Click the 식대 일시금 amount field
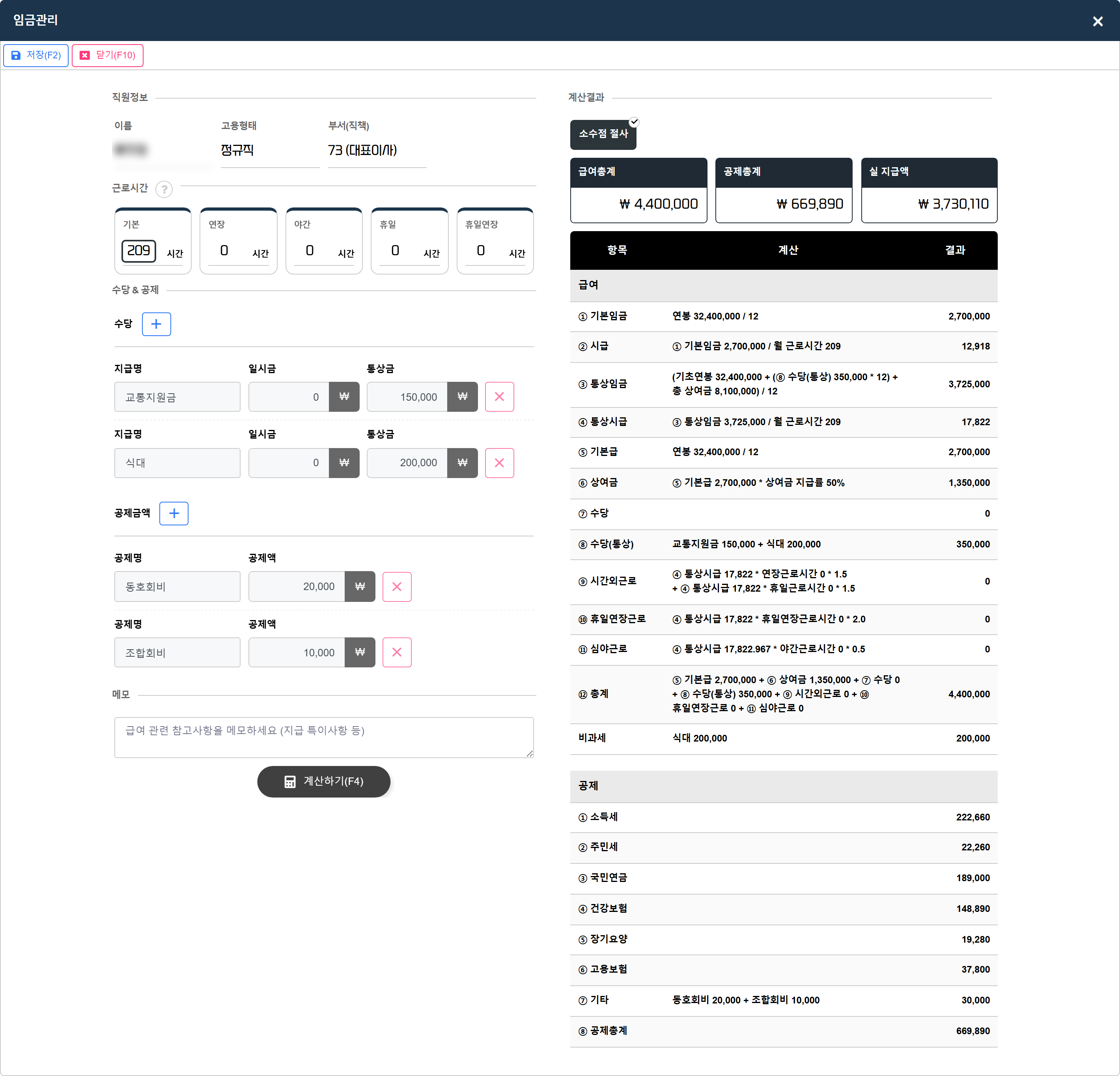The width and height of the screenshot is (1120, 1076). (x=289, y=463)
